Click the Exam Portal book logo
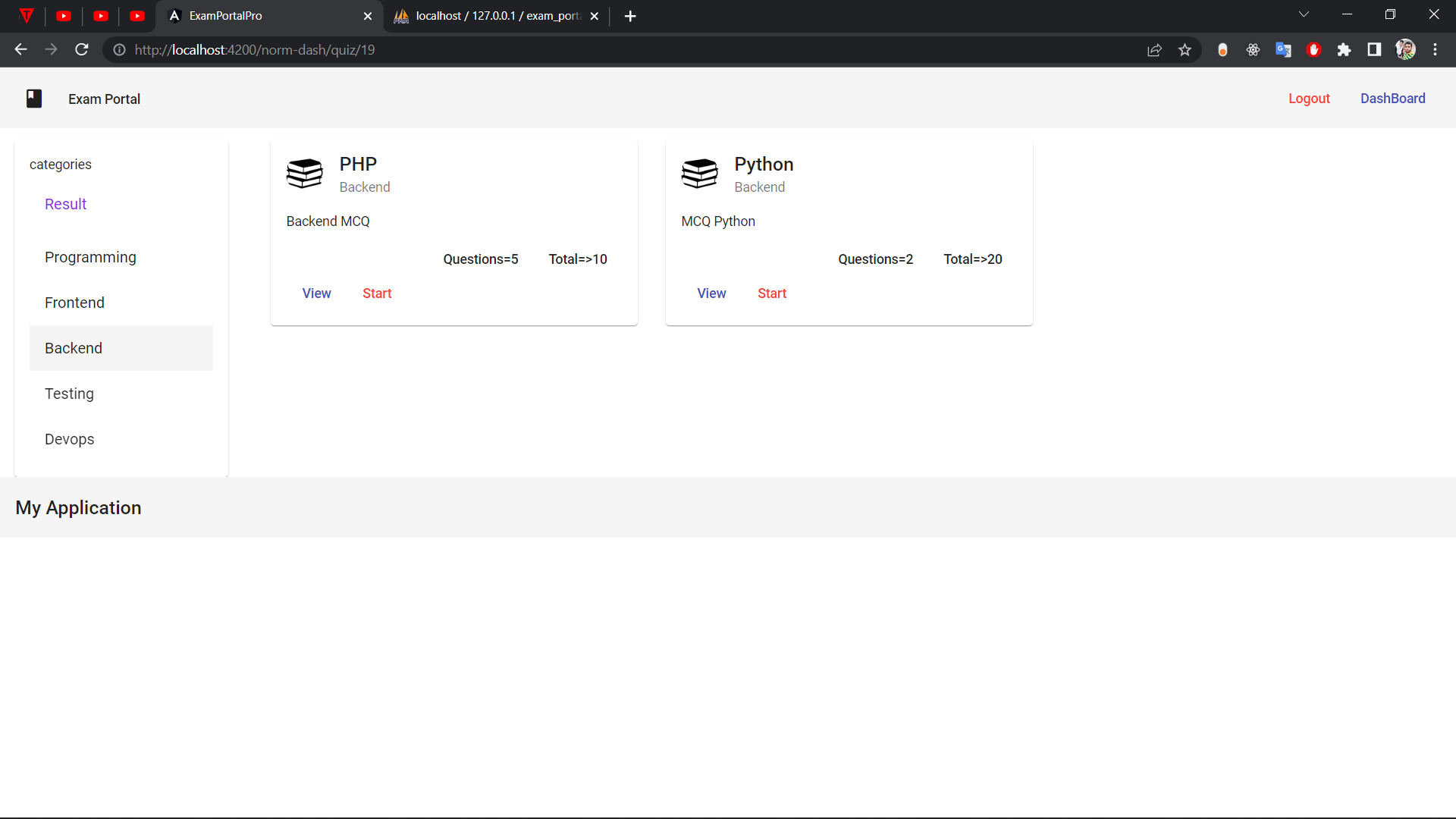Viewport: 1456px width, 819px height. [34, 99]
